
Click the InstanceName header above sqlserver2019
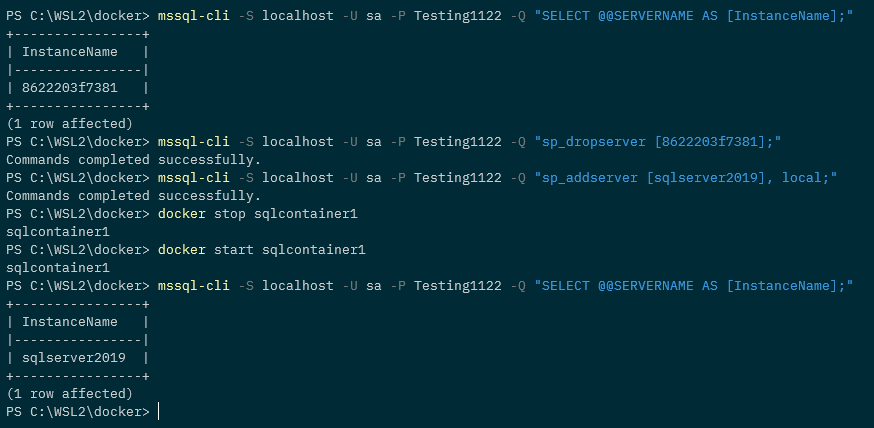pos(70,322)
